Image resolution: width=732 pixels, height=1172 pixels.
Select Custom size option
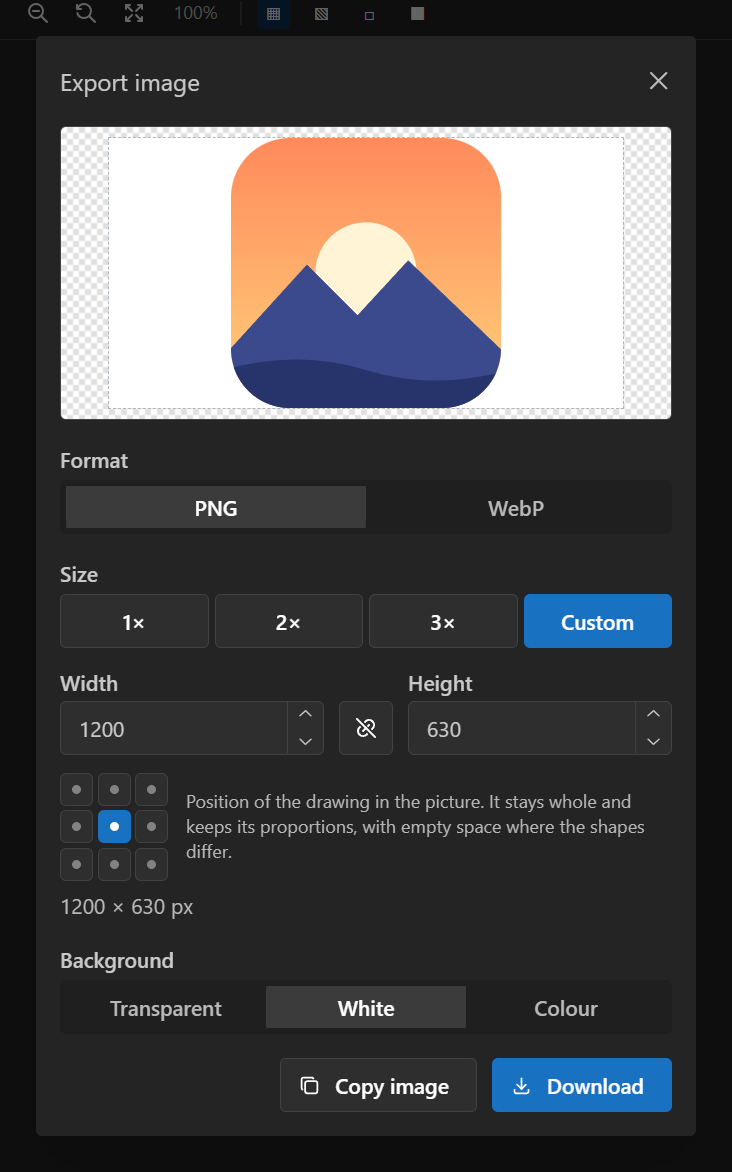[x=598, y=621]
